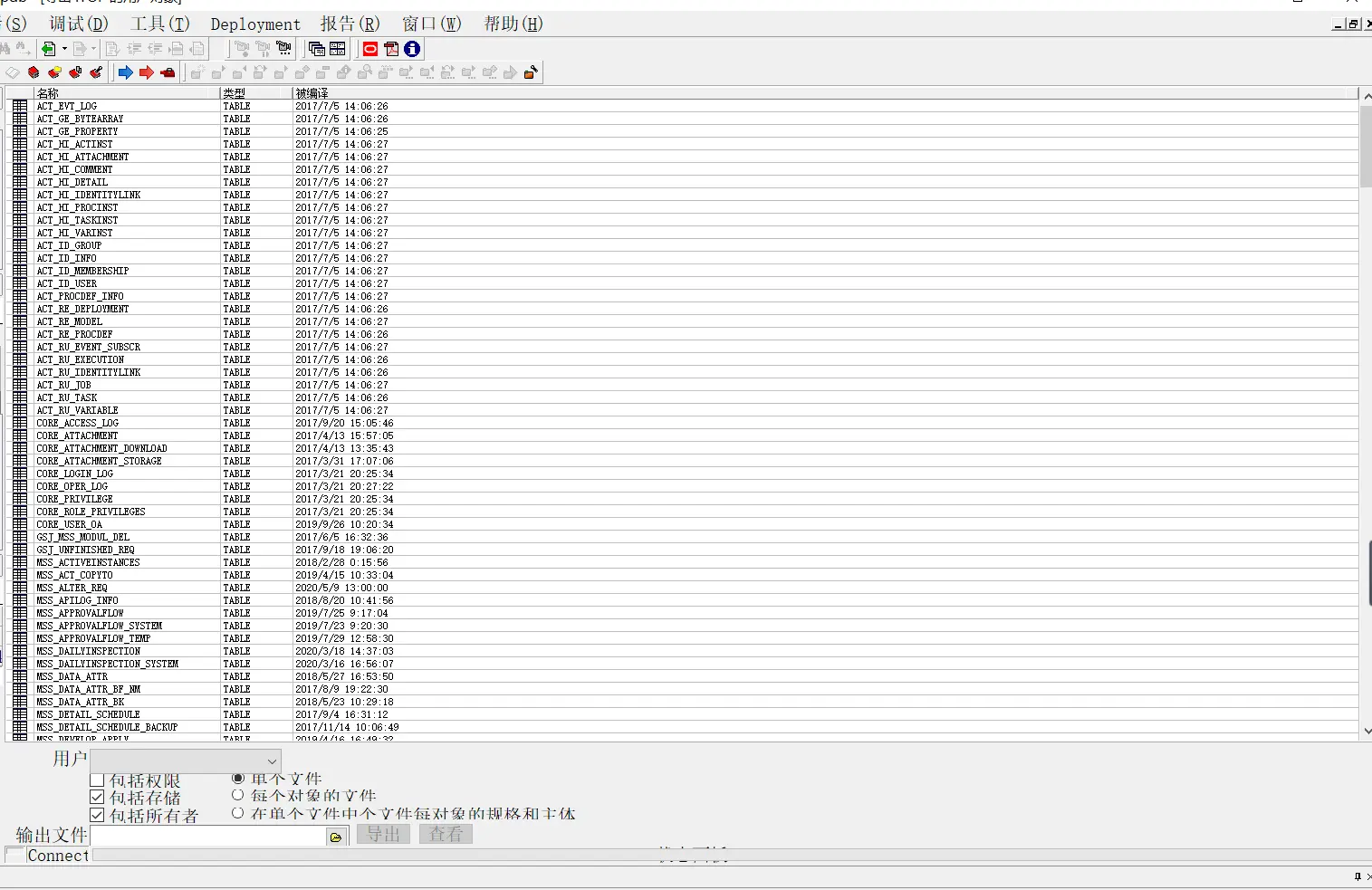The width and height of the screenshot is (1372, 890).
Task: Click the red book with pages icon
Action: tap(75, 72)
